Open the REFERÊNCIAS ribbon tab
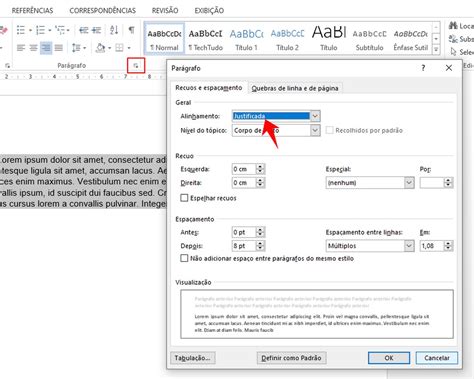474x379 pixels. coord(32,10)
